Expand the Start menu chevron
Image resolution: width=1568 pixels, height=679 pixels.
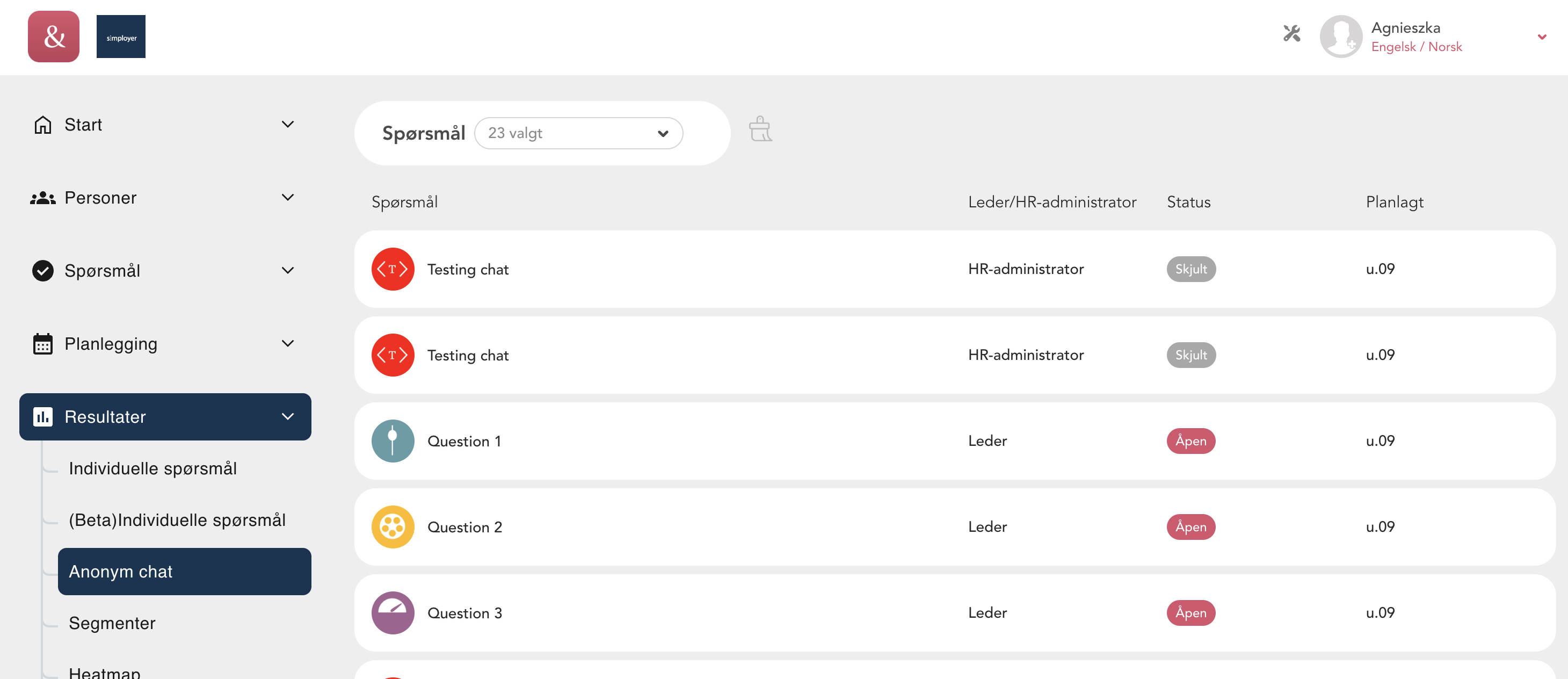(288, 124)
